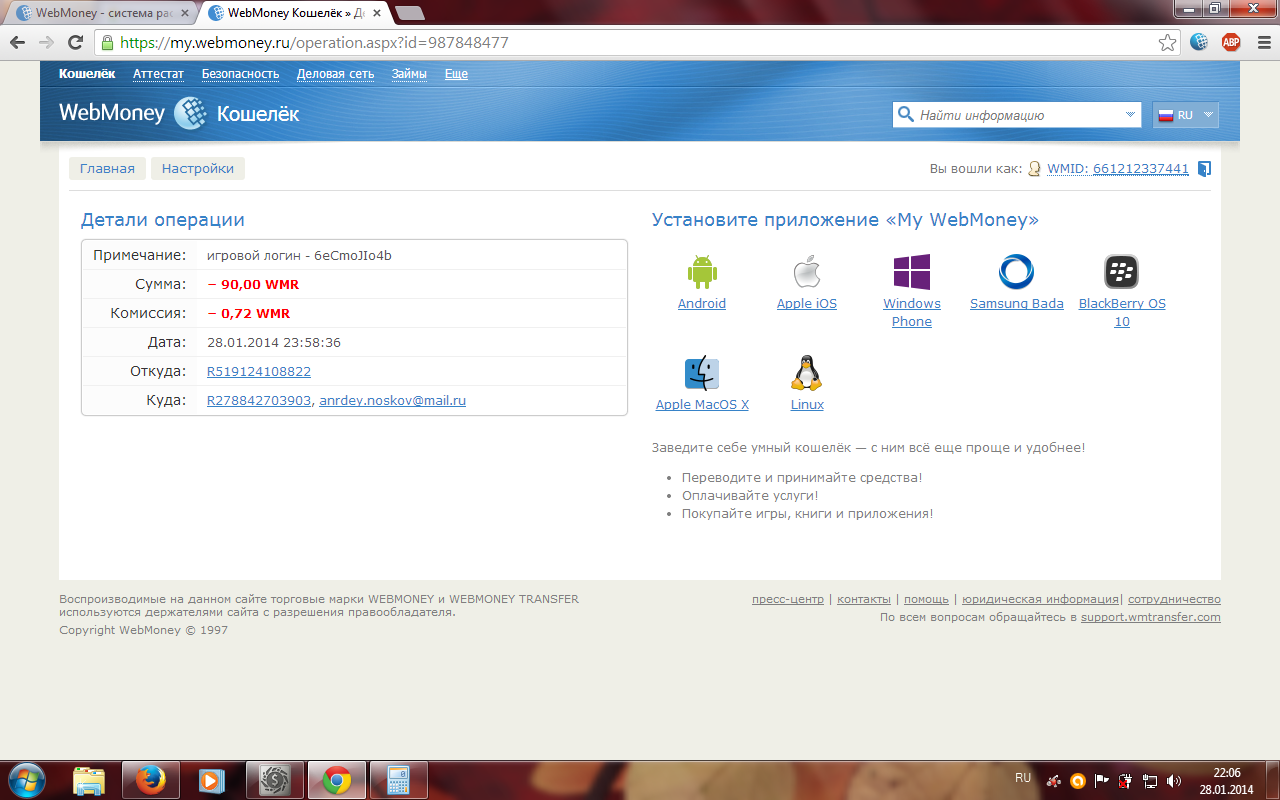This screenshot has height=800, width=1280.
Task: Click the browser address bar URL
Action: click(x=314, y=43)
